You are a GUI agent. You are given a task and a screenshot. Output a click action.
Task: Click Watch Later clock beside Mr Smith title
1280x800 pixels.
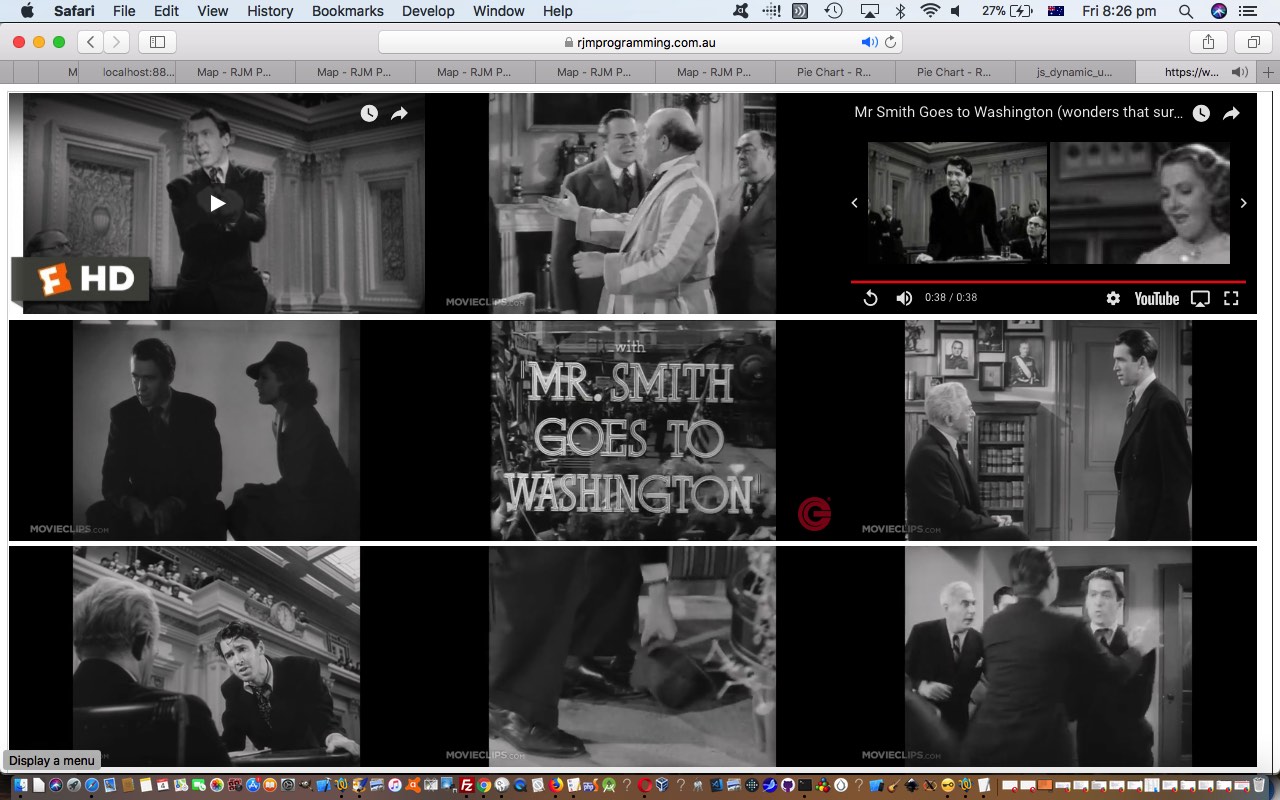(x=1201, y=113)
